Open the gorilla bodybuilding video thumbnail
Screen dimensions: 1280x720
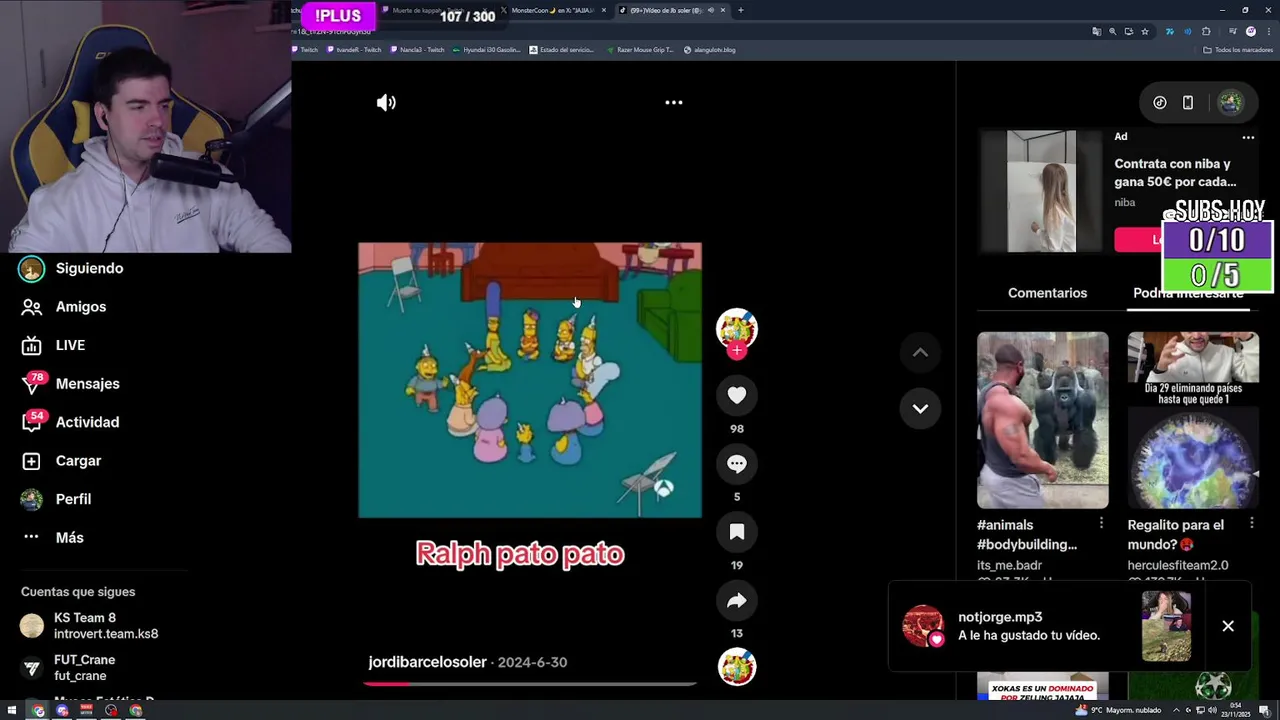[x=1043, y=420]
